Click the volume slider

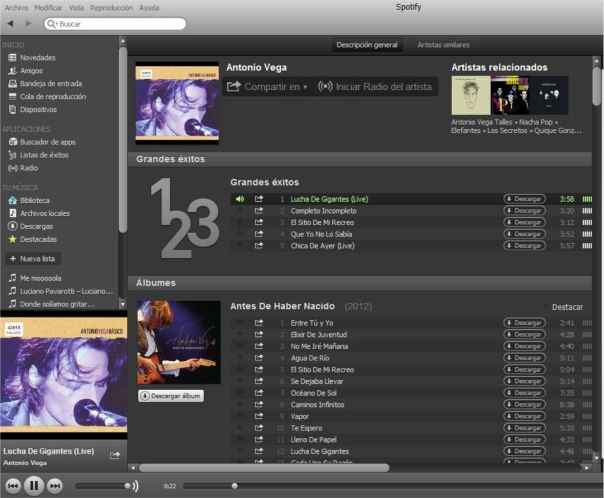(x=103, y=486)
